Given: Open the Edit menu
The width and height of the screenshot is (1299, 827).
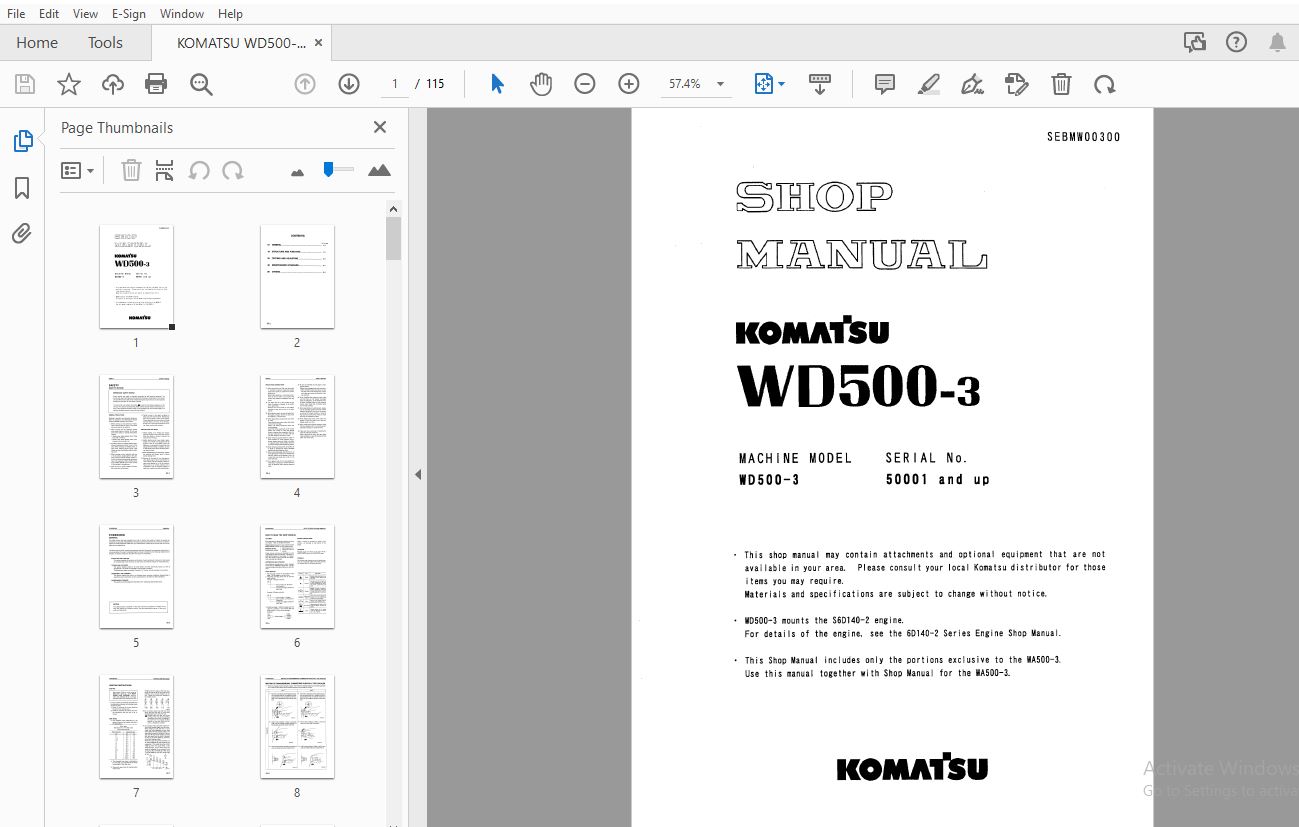Looking at the screenshot, I should click(x=49, y=13).
